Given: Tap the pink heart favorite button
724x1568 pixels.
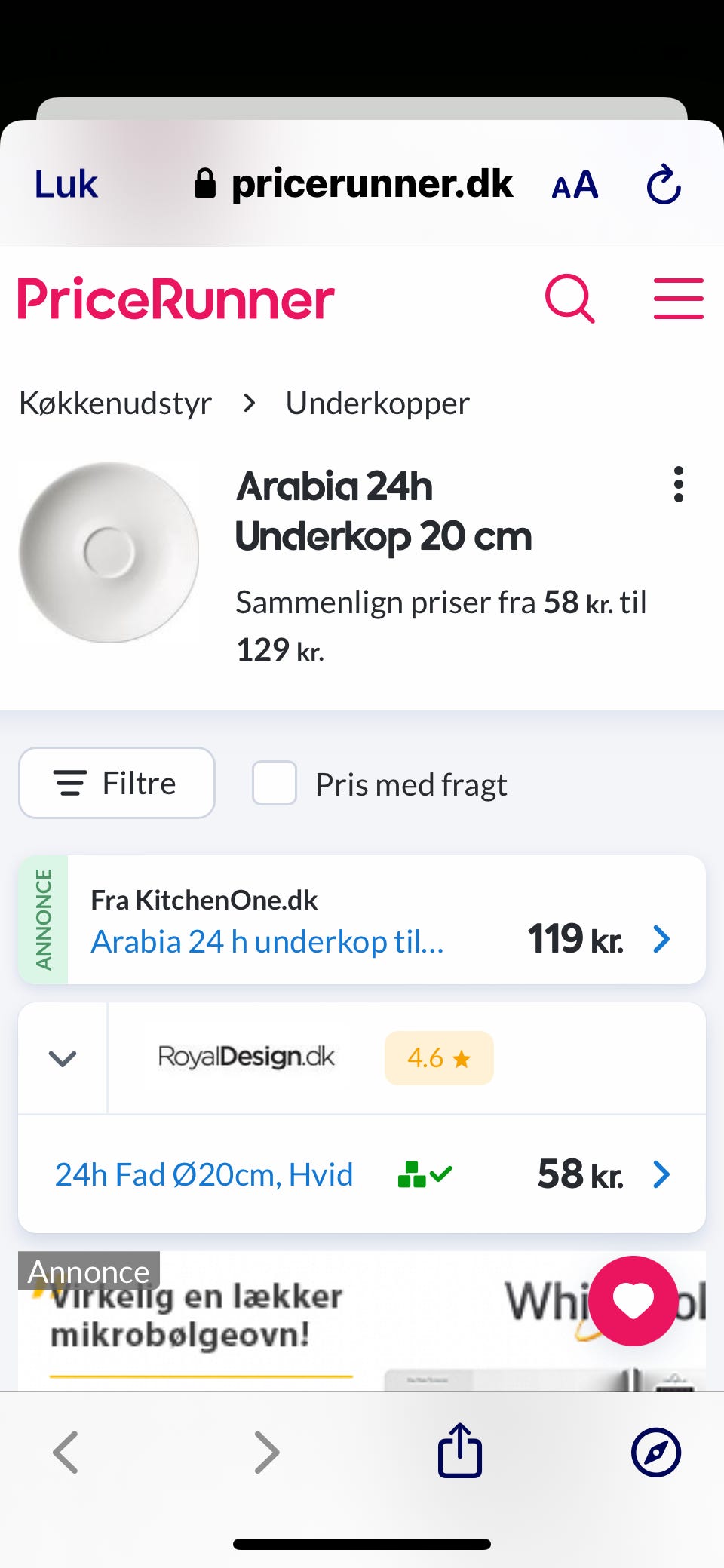Looking at the screenshot, I should (x=633, y=1300).
